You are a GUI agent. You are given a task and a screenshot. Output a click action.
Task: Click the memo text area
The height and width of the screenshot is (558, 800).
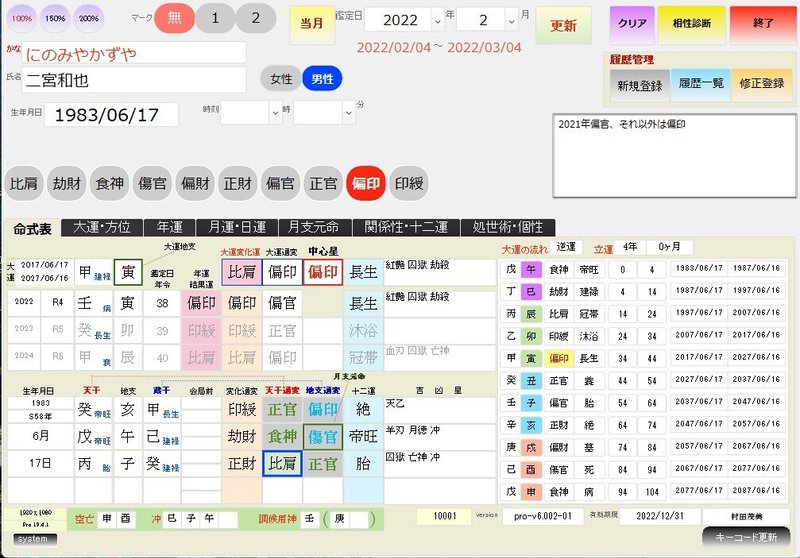pyautogui.click(x=674, y=156)
